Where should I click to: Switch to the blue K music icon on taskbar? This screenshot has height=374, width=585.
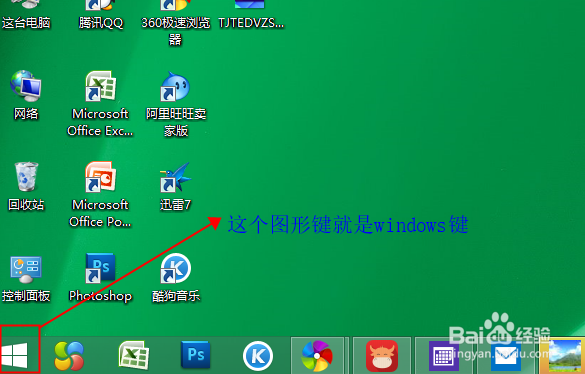click(x=257, y=356)
